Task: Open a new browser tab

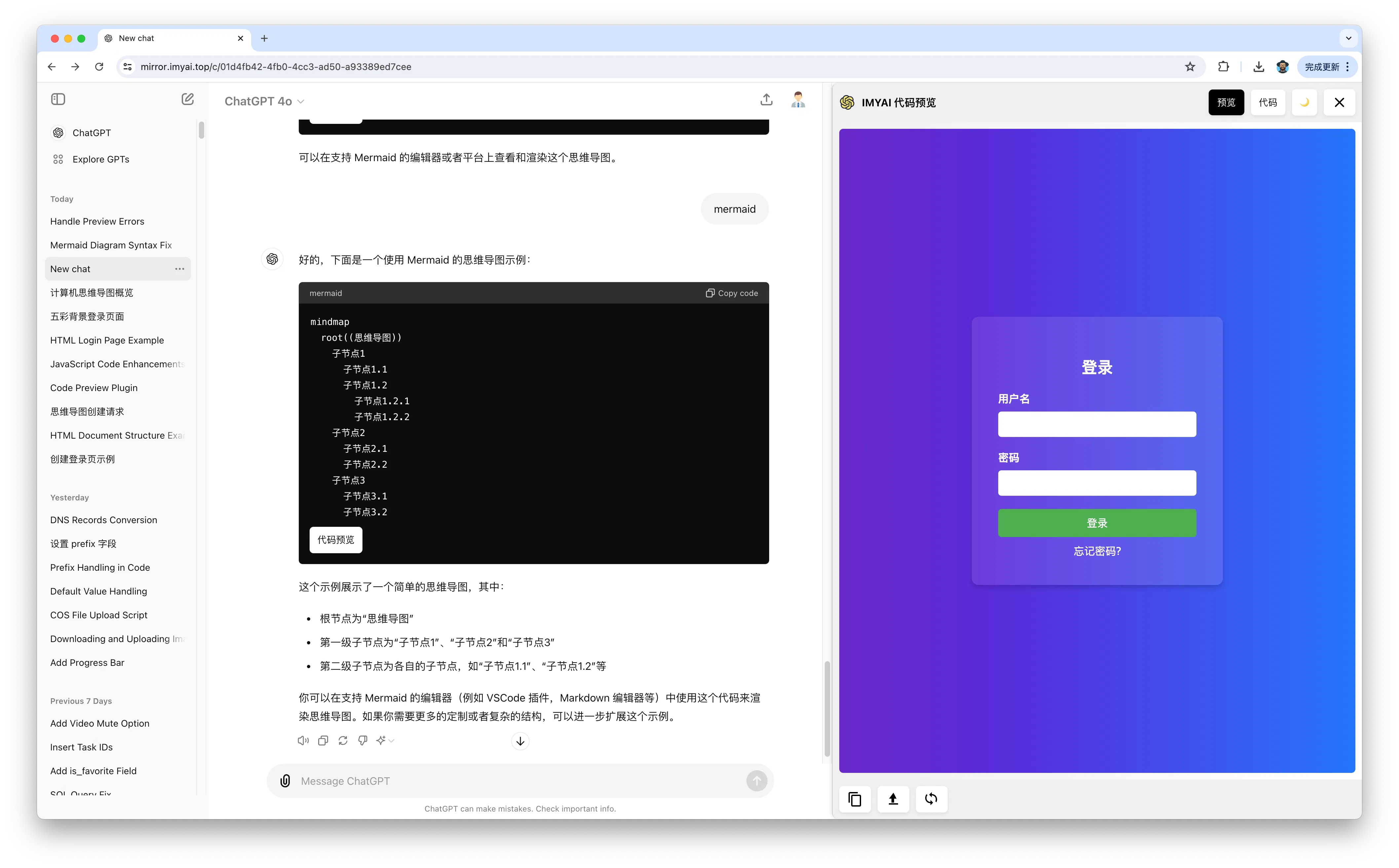Action: coord(264,38)
